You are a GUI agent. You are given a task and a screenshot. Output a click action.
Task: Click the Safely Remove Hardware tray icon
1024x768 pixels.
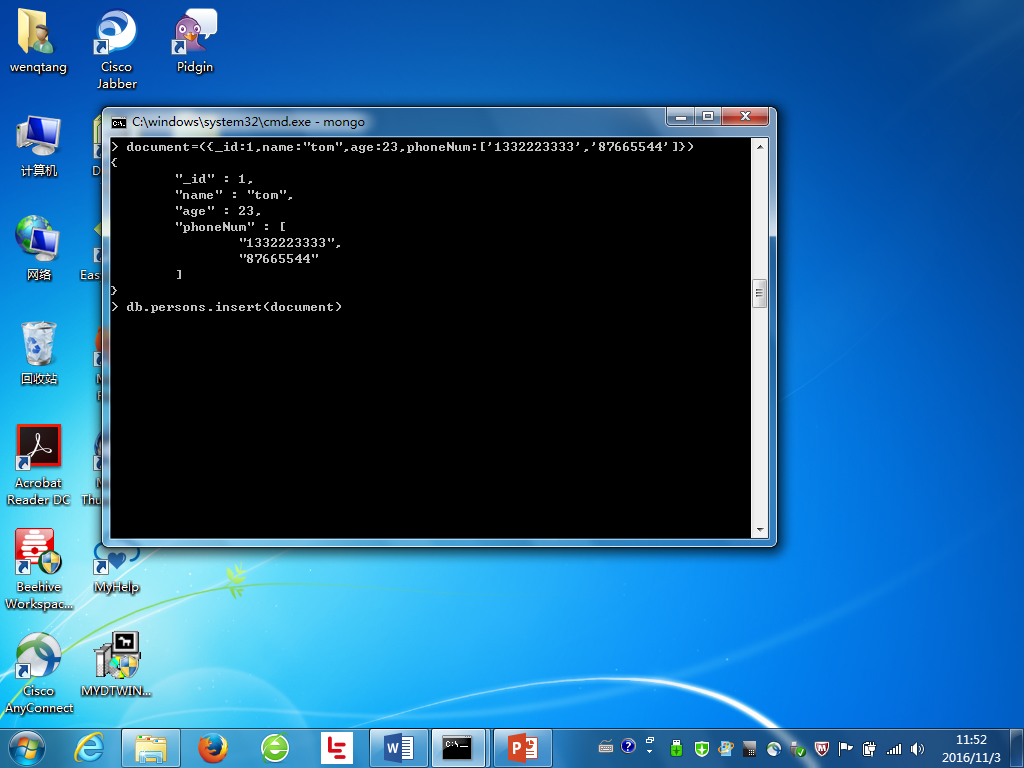[x=798, y=748]
